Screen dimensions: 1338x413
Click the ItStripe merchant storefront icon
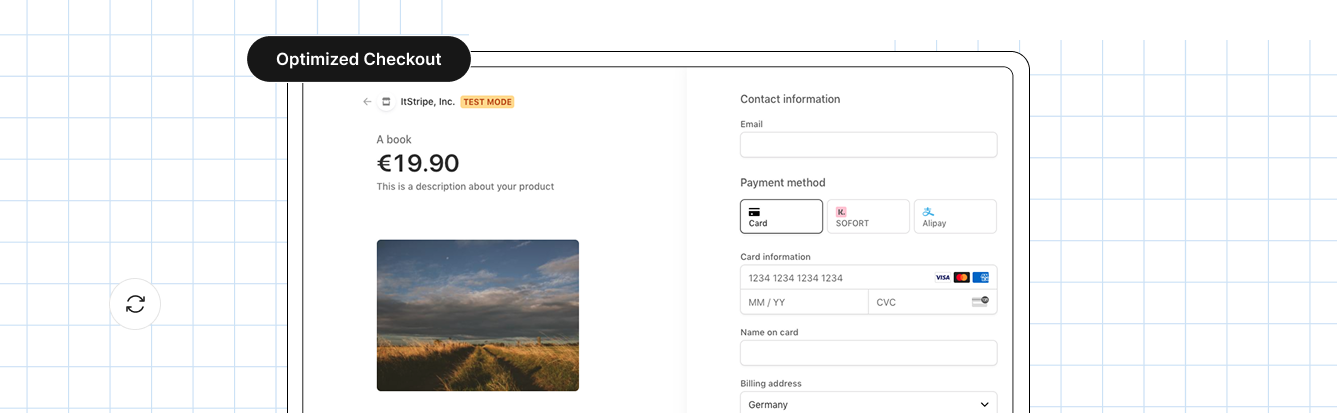[x=386, y=102]
